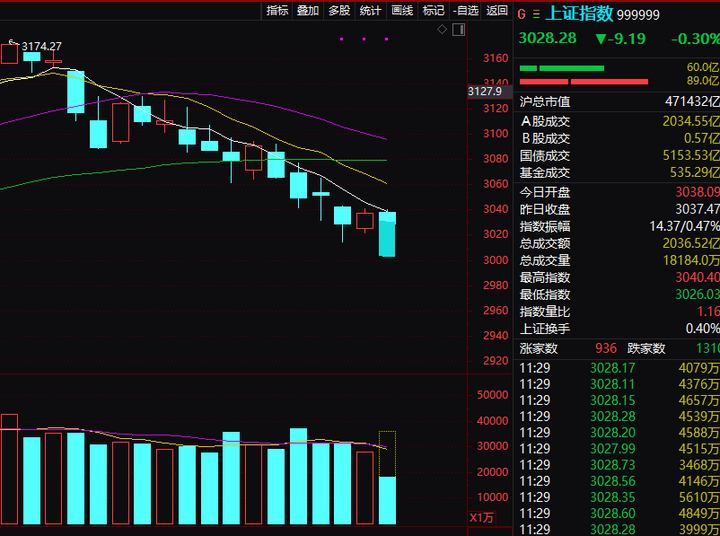Click the tick row showing 3028.11
Image resolution: width=720 pixels, height=536 pixels.
click(619, 384)
